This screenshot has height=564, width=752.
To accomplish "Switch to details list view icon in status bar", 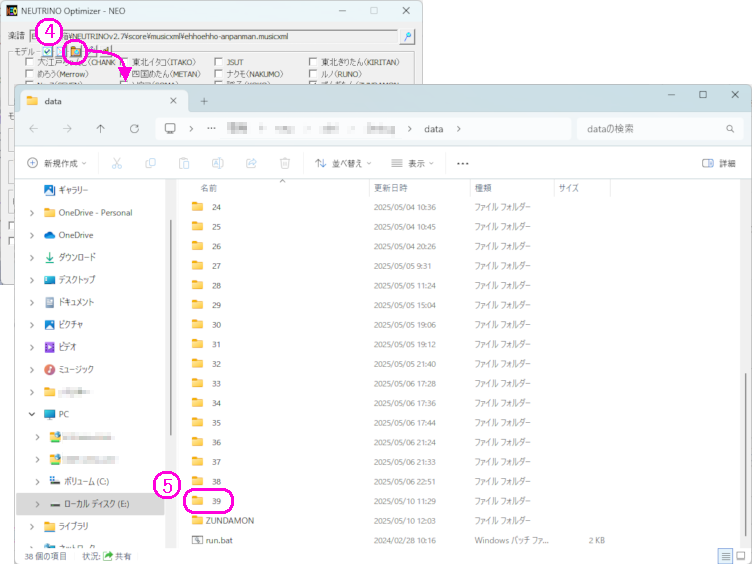I will (725, 556).
